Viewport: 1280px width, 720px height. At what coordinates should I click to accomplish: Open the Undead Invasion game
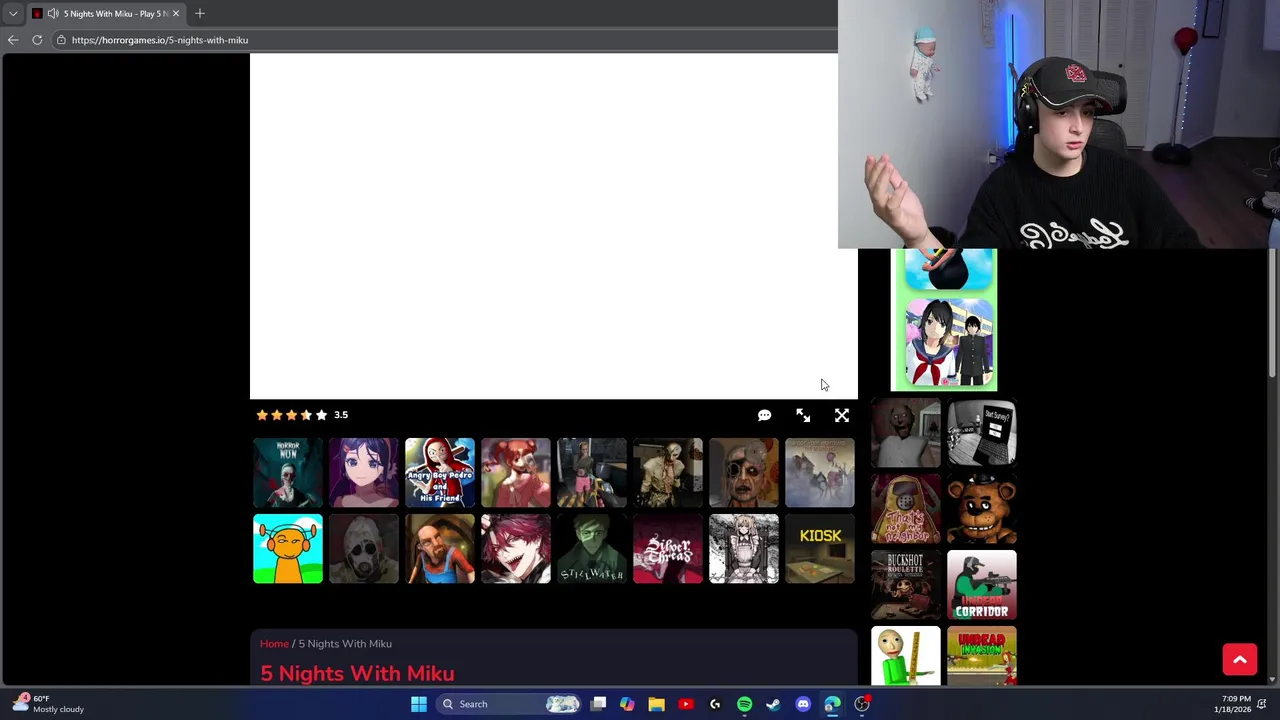[x=982, y=656]
